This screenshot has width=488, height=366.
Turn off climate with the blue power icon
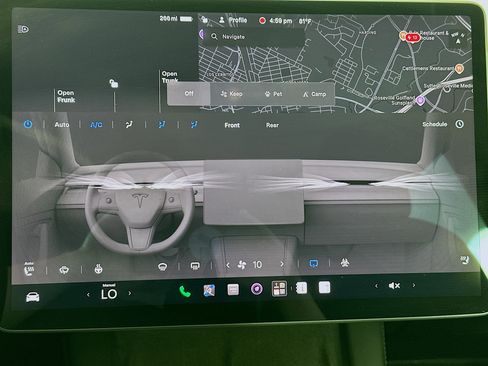pos(28,124)
